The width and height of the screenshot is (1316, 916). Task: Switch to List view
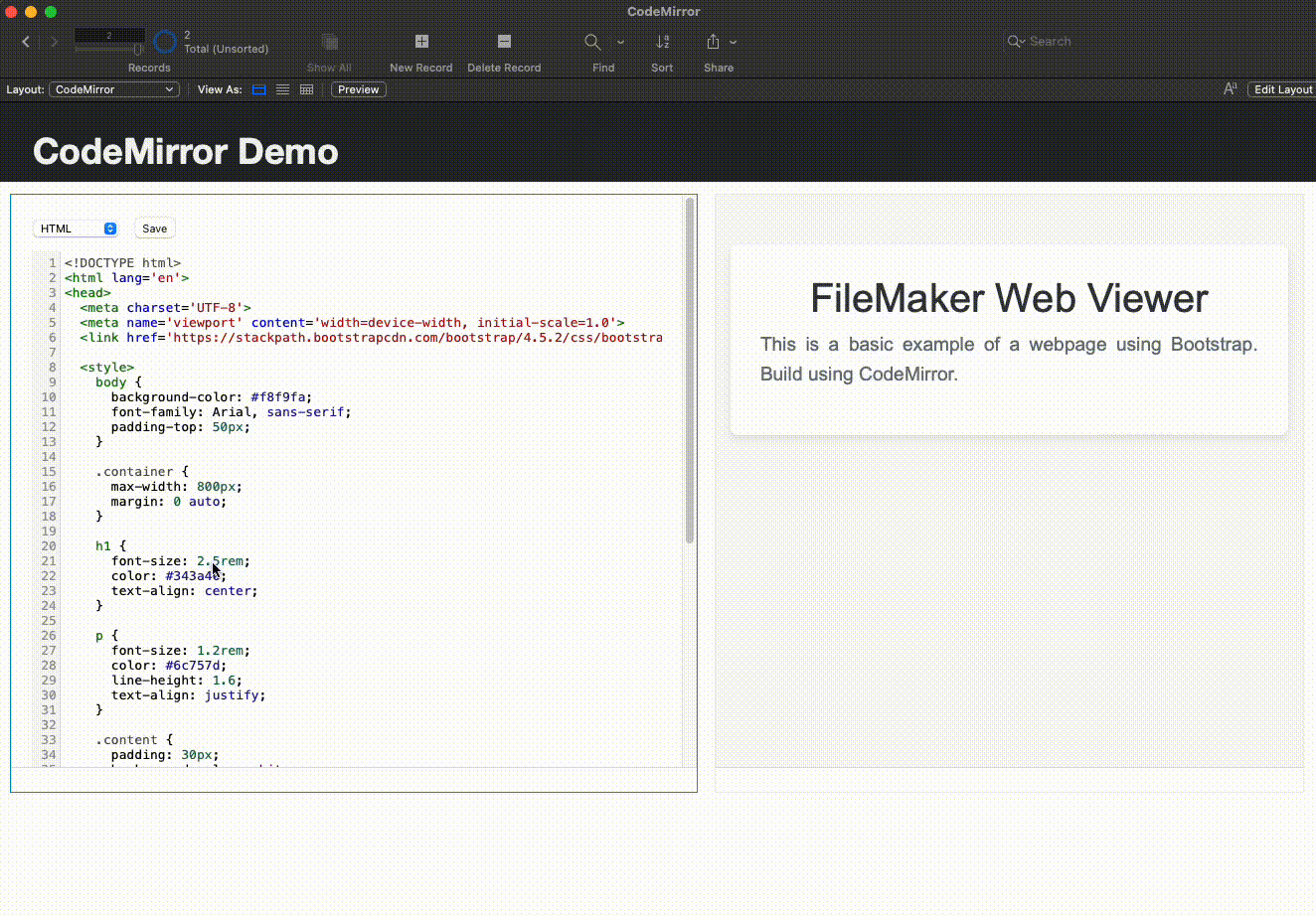click(x=283, y=89)
